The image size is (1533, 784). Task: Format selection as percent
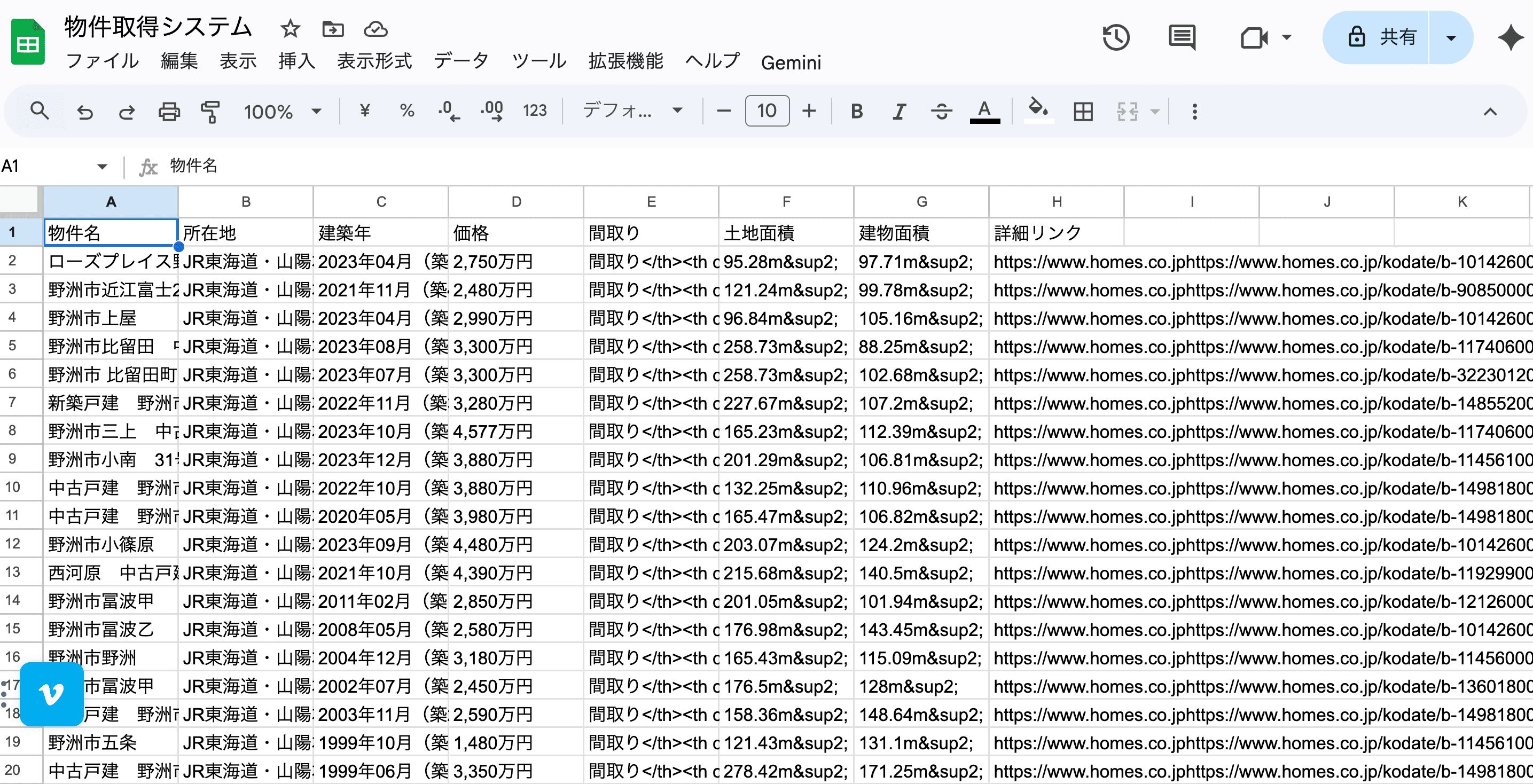(407, 111)
